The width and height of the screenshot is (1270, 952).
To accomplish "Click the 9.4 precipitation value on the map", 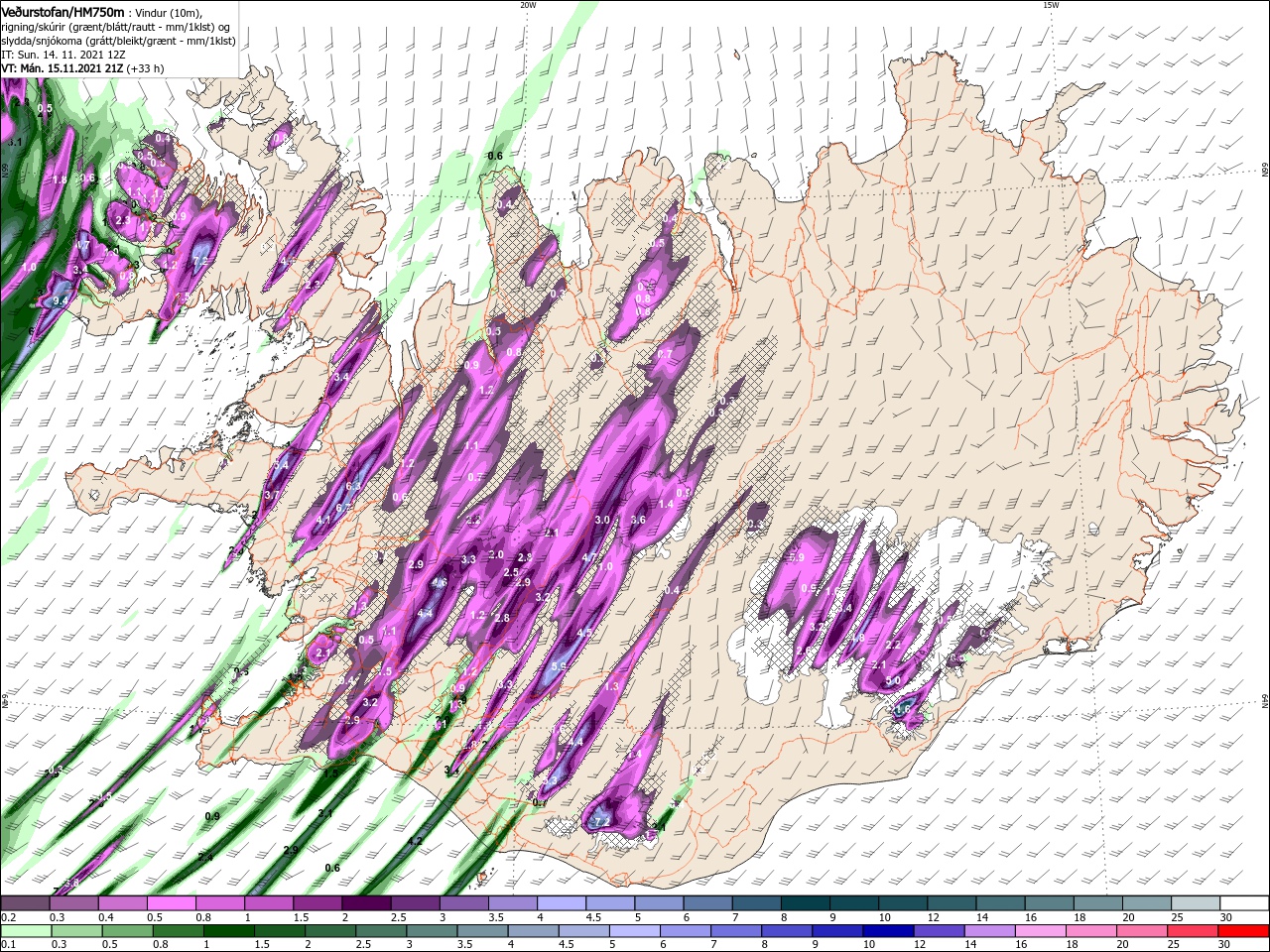I will pyautogui.click(x=60, y=299).
